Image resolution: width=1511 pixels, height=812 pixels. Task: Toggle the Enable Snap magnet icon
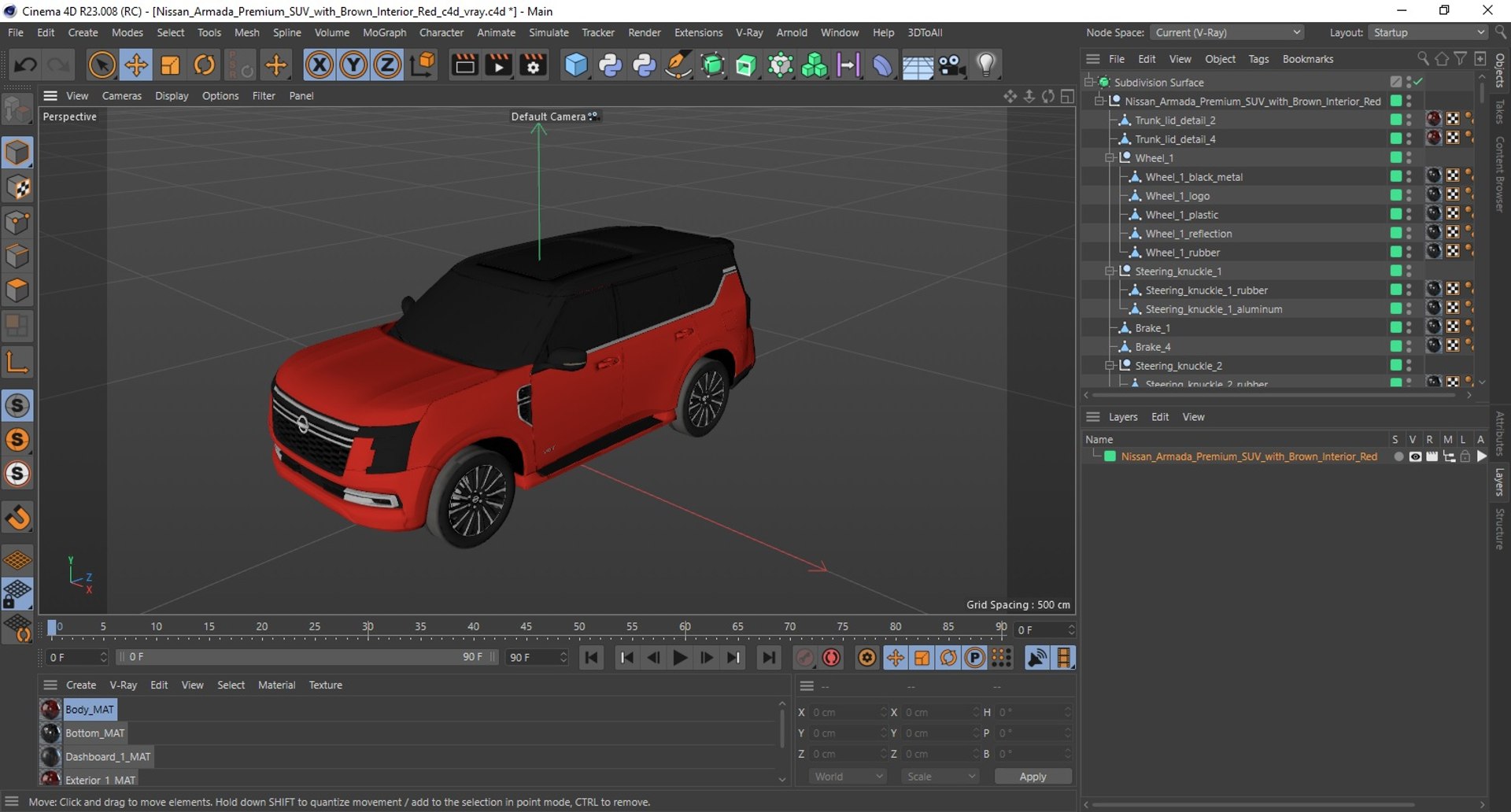(17, 518)
